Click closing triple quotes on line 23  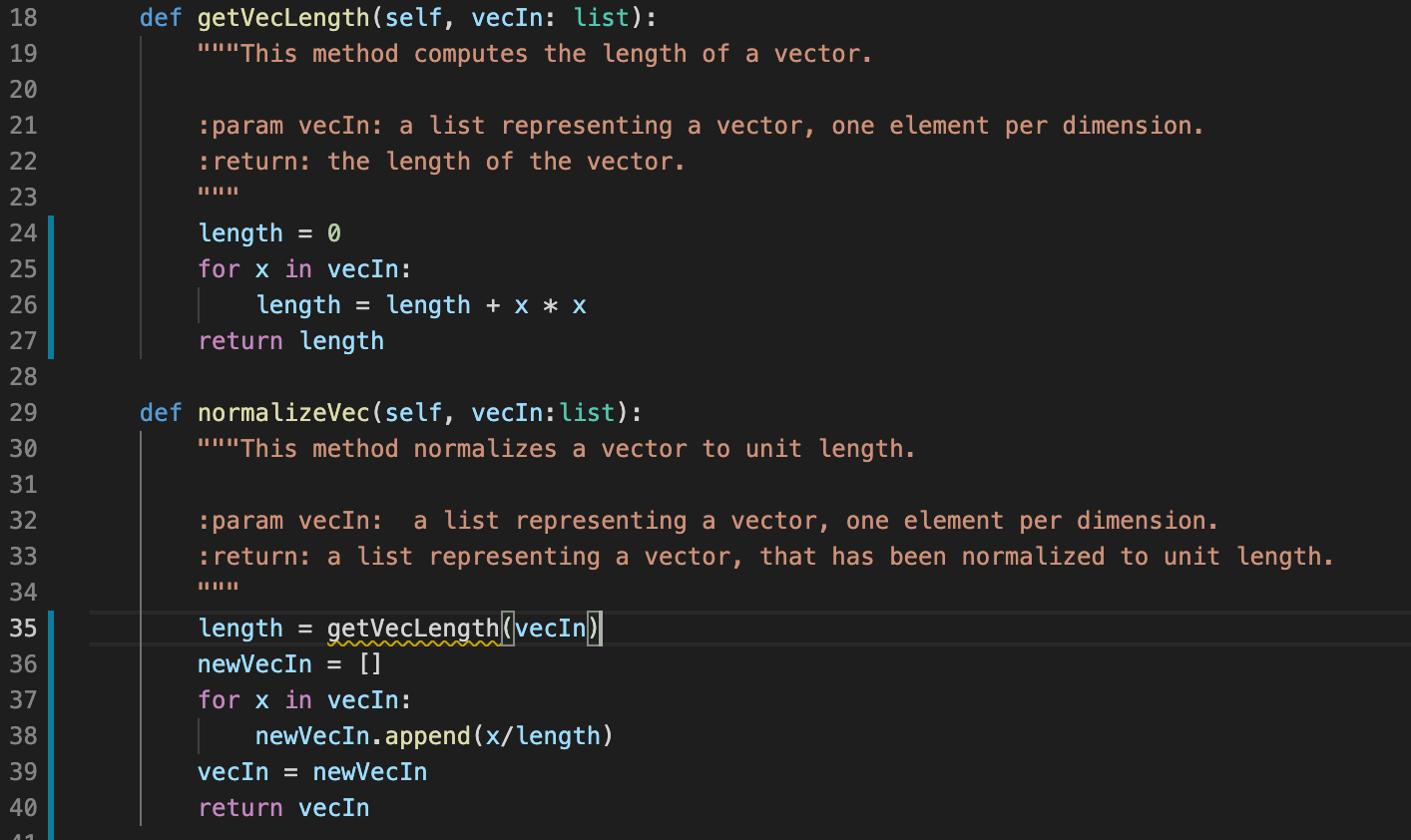click(219, 194)
